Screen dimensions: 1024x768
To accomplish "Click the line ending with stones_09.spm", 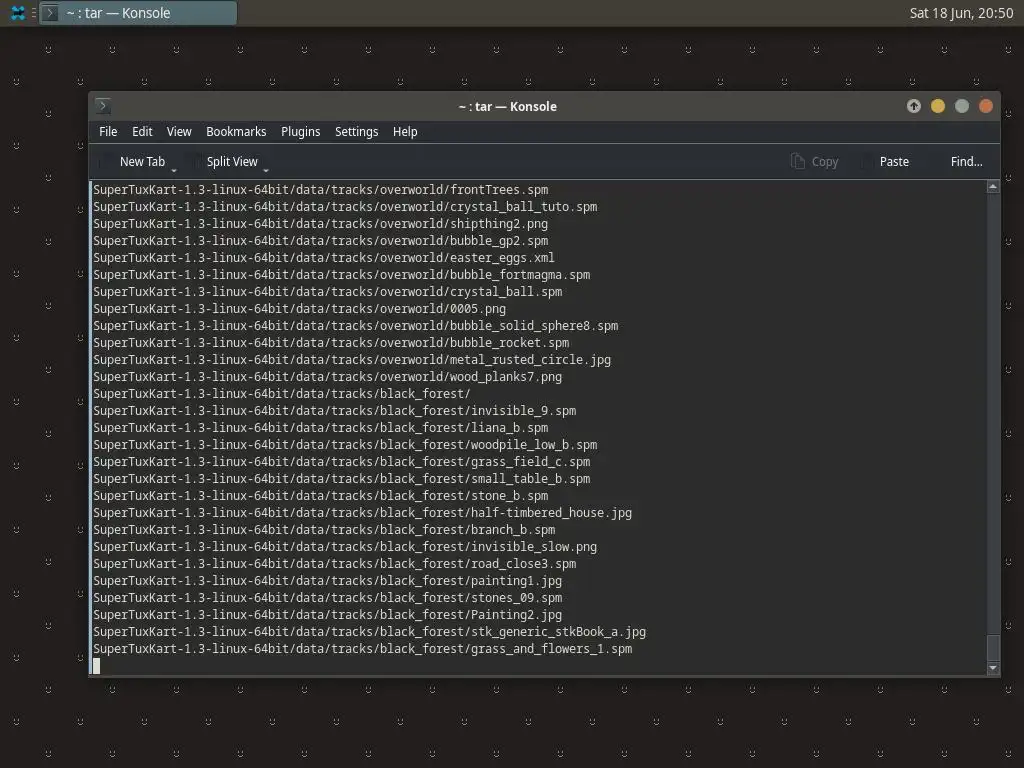I will click(x=328, y=598).
